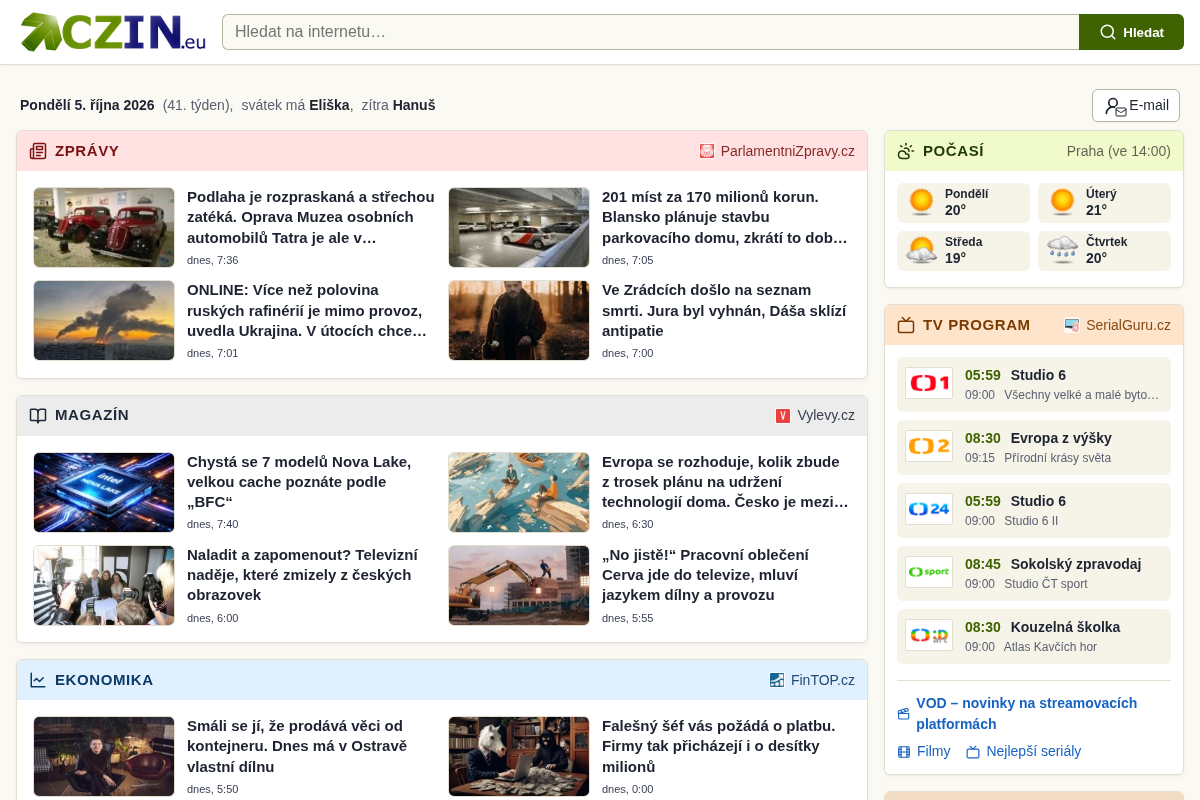1200x800 pixels.
Task: Click the EKONOMIKA section heading
Action: tap(104, 680)
